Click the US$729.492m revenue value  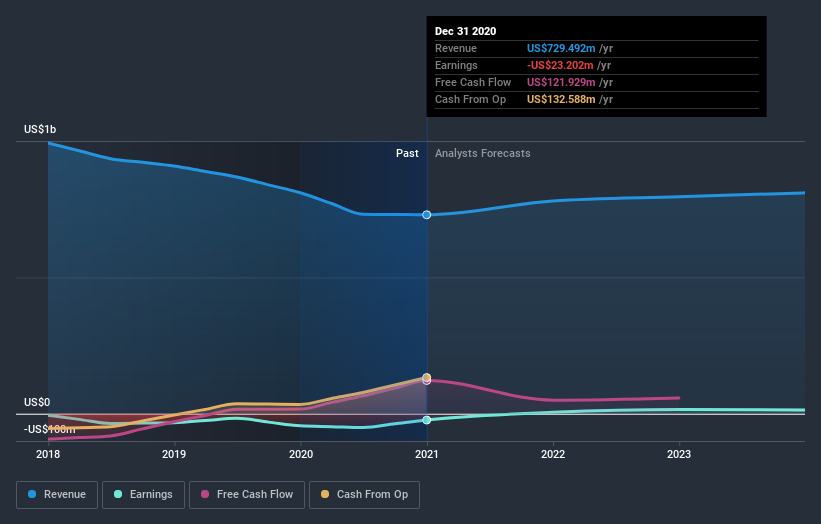click(561, 48)
